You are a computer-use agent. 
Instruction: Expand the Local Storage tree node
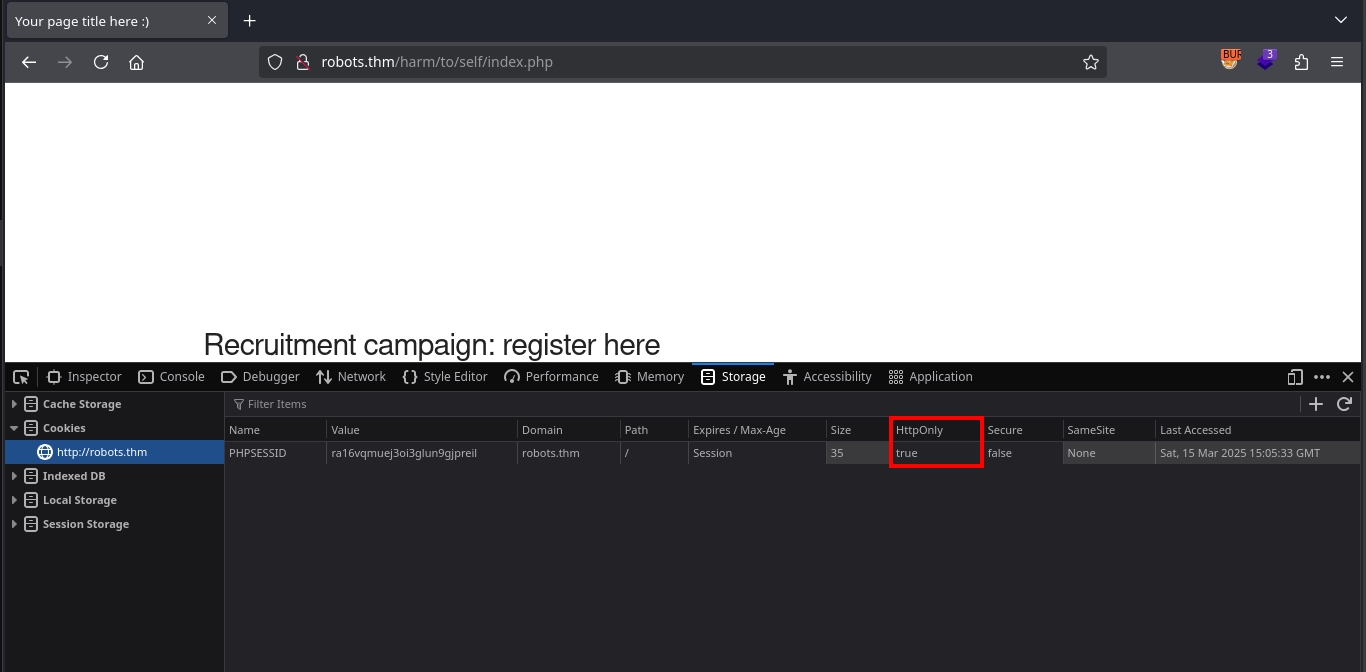(x=14, y=500)
